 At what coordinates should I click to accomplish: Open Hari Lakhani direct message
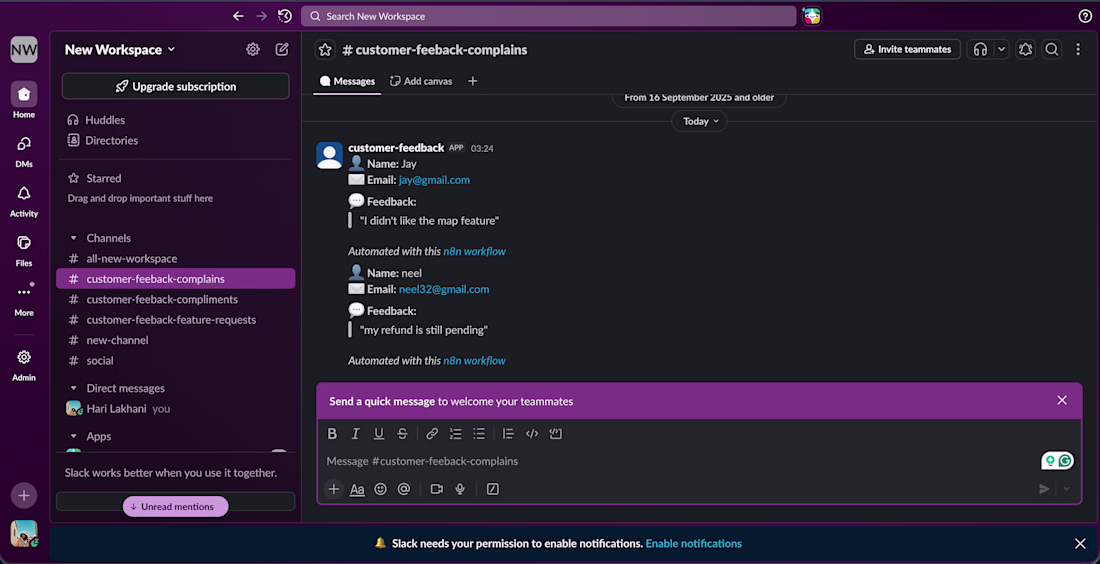tap(175, 408)
